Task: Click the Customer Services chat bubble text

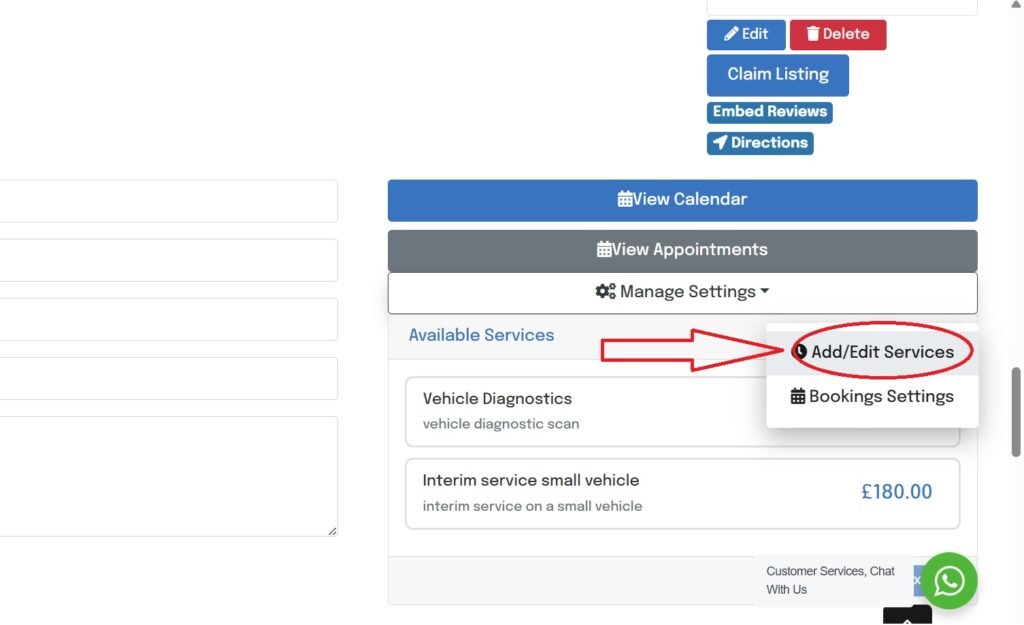Action: coord(830,580)
